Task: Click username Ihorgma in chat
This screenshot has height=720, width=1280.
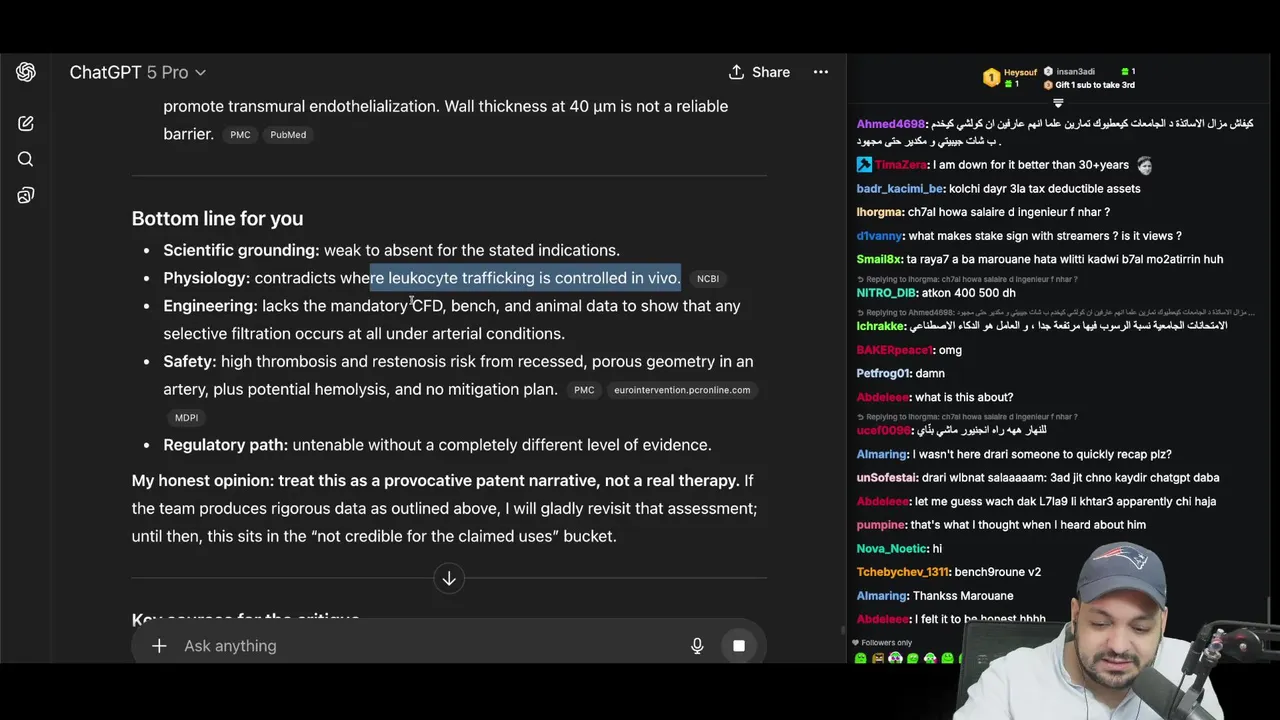Action: click(880, 212)
